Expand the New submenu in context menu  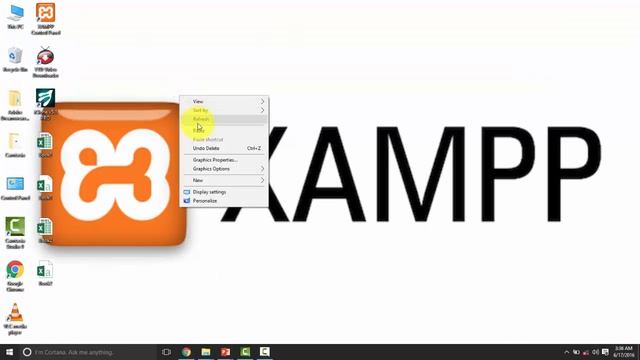click(224, 180)
